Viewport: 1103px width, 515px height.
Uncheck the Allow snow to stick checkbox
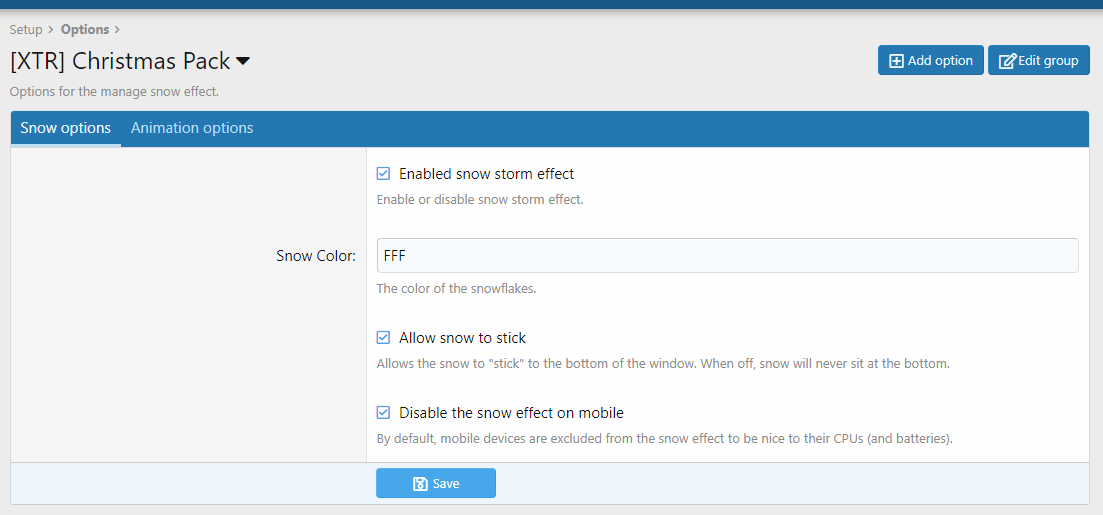[x=383, y=338]
